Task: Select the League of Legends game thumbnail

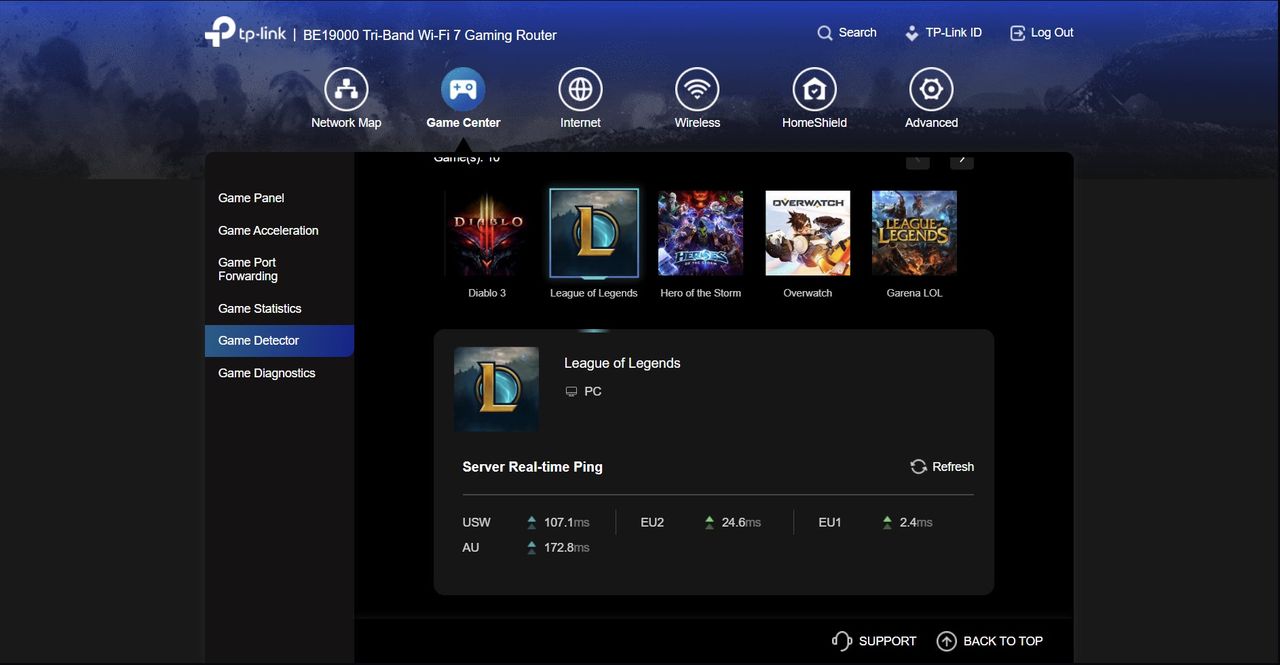Action: click(594, 233)
